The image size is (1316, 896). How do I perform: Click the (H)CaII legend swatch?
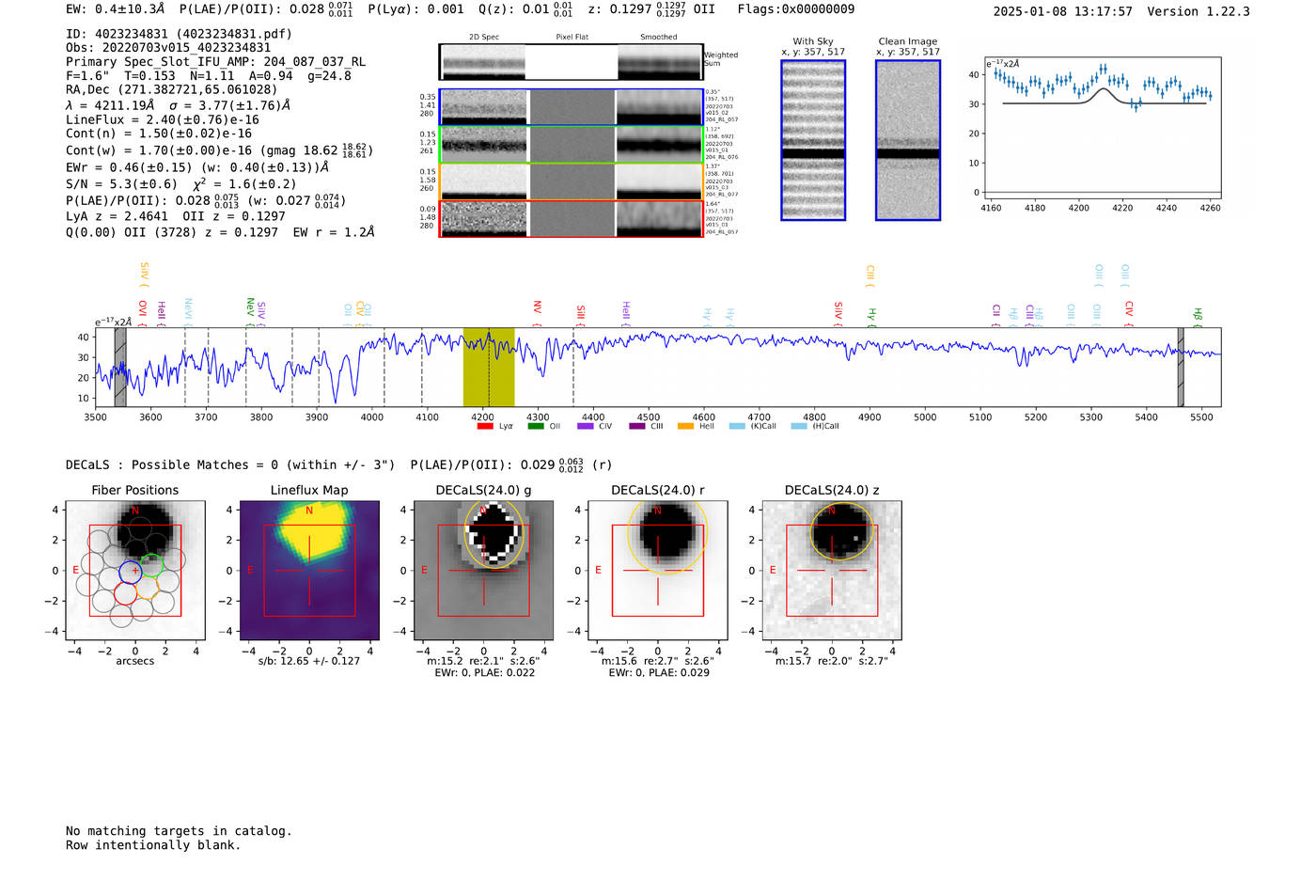pos(799,426)
